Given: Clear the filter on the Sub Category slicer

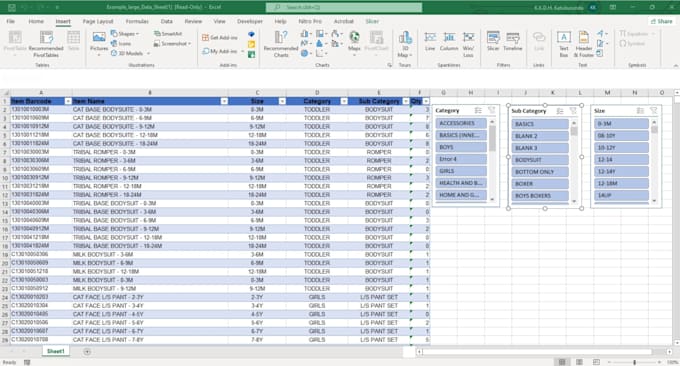Looking at the screenshot, I should [573, 111].
